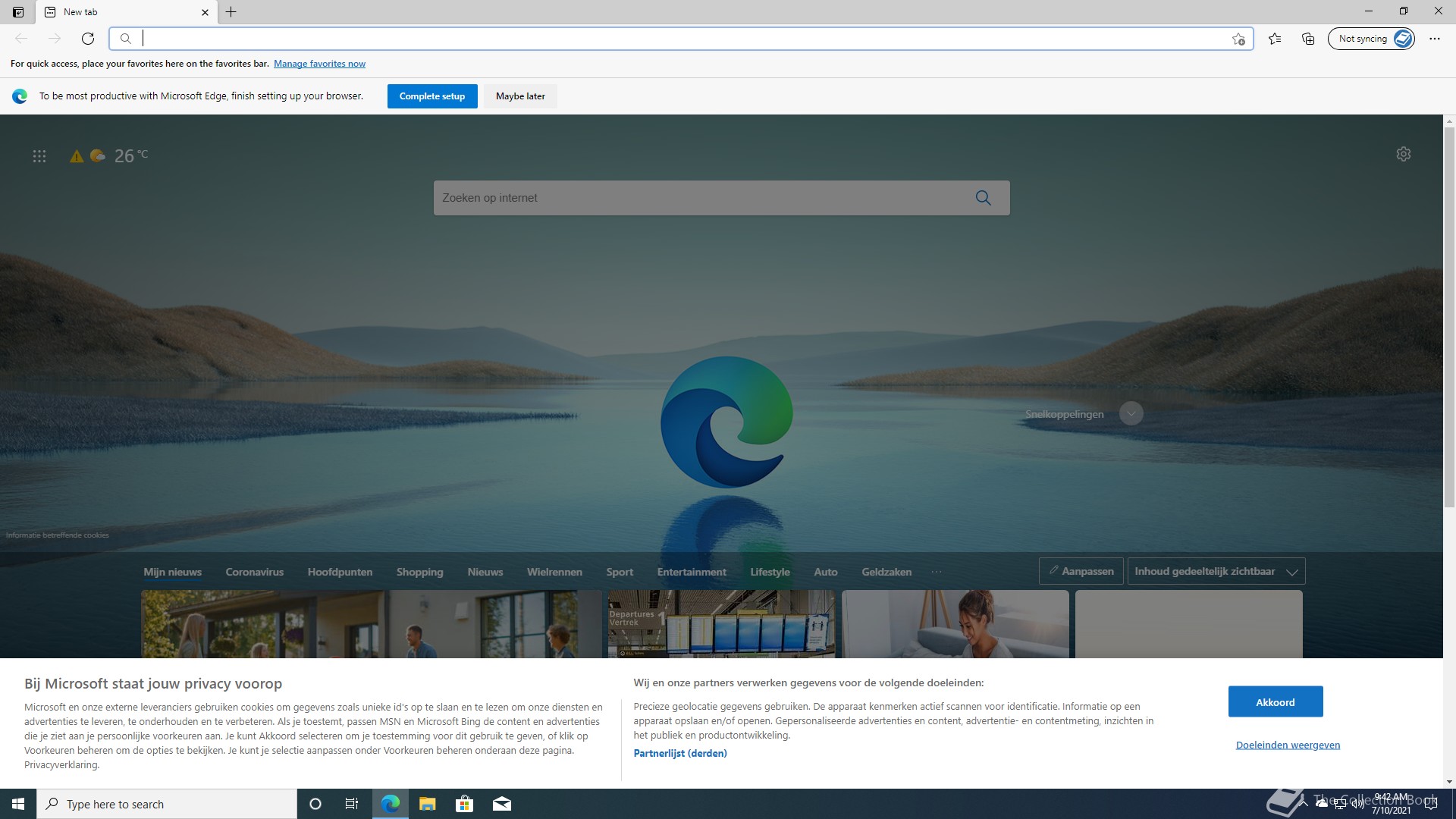Open Task View icon in taskbar
Screen dimensions: 1456x819
coord(352,804)
